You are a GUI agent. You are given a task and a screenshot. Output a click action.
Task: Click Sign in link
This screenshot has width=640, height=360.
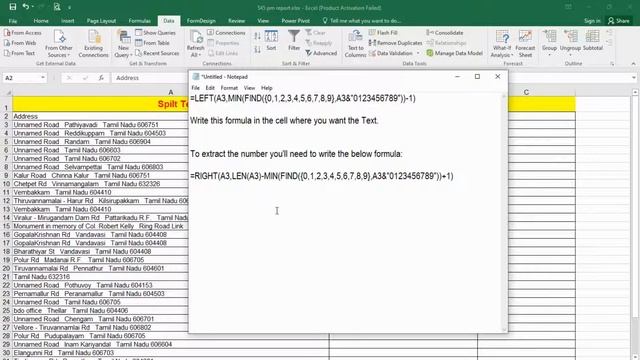point(592,21)
